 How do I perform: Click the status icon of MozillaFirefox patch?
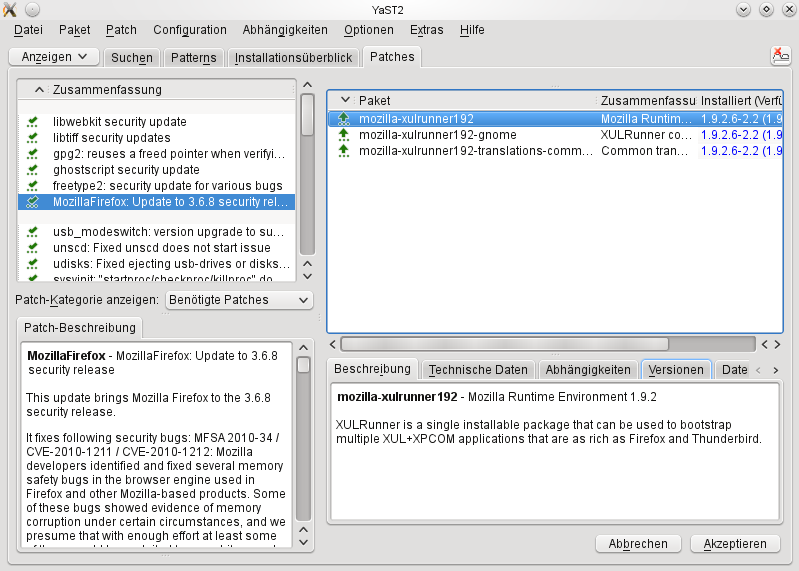pyautogui.click(x=33, y=202)
